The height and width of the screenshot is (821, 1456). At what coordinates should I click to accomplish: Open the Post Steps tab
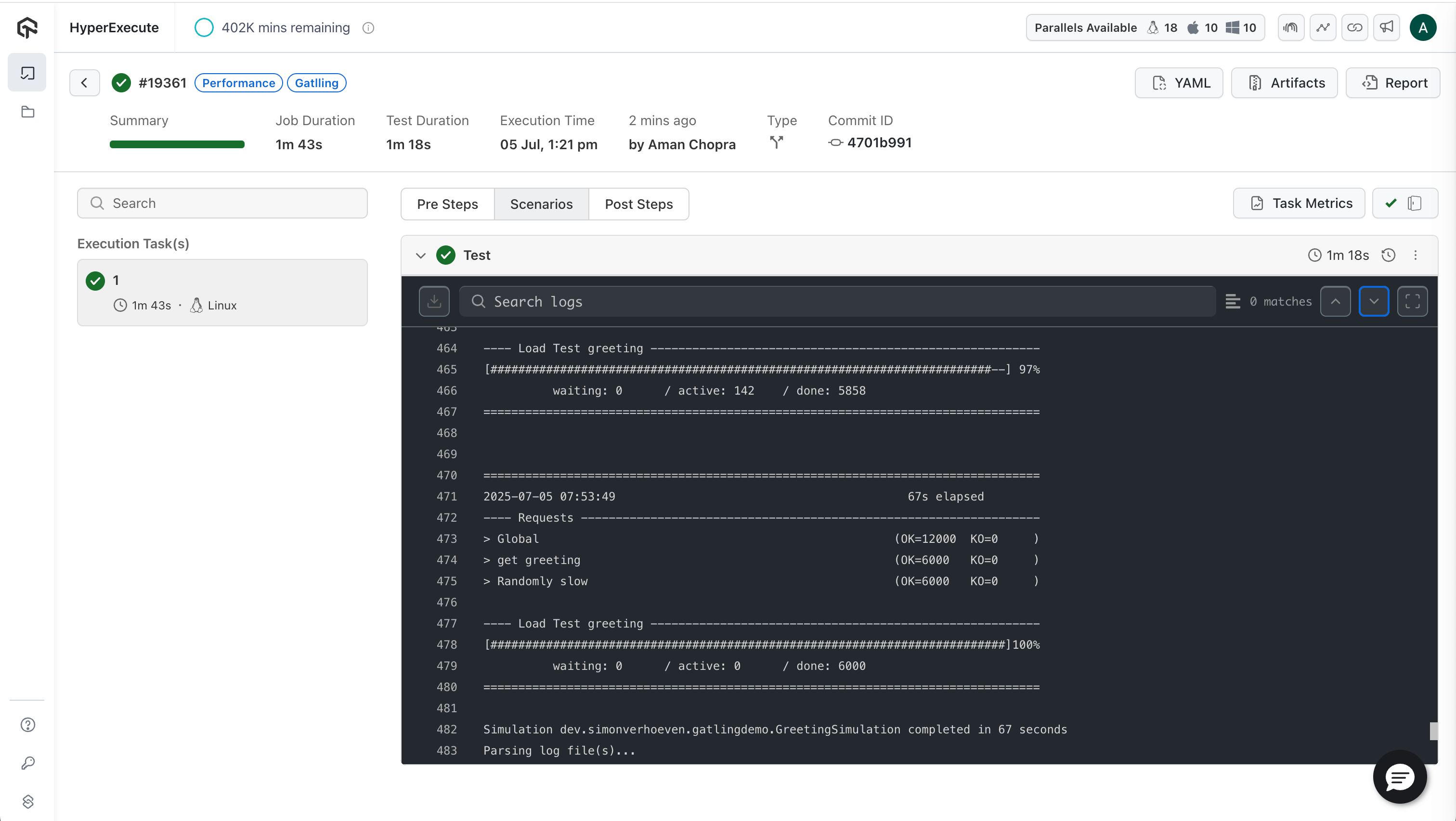click(x=639, y=204)
